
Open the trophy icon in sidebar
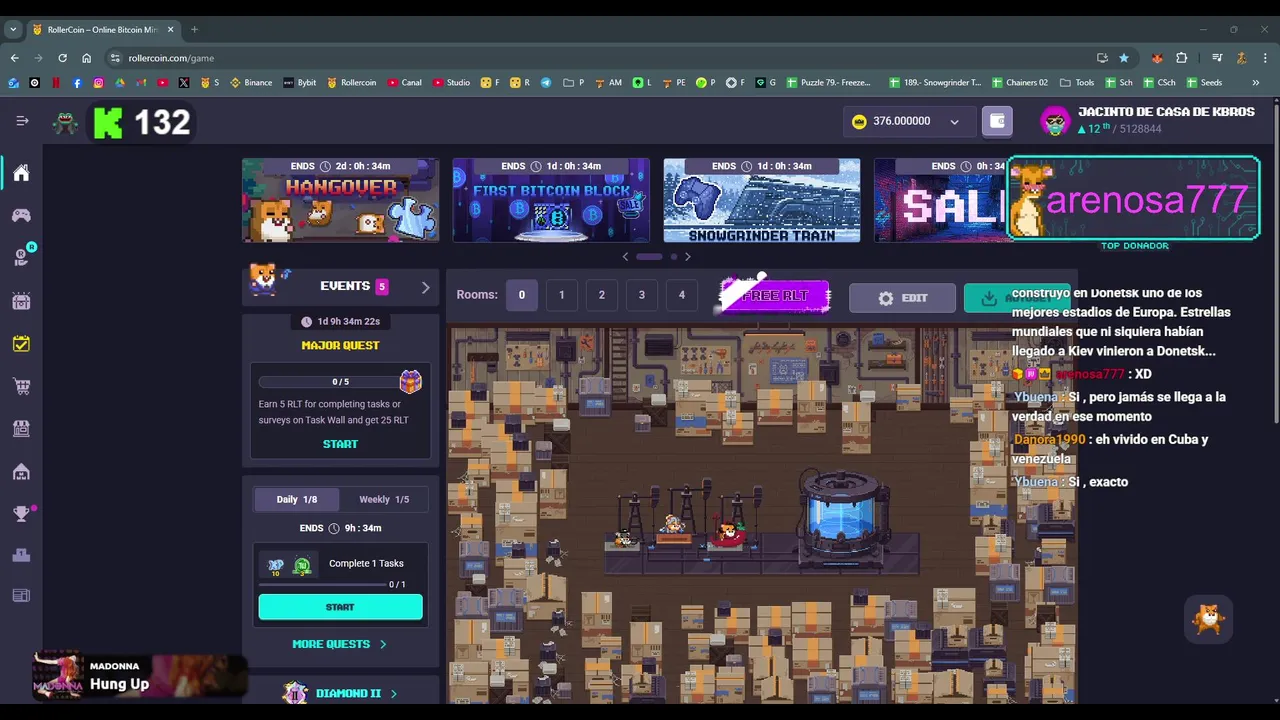click(21, 514)
